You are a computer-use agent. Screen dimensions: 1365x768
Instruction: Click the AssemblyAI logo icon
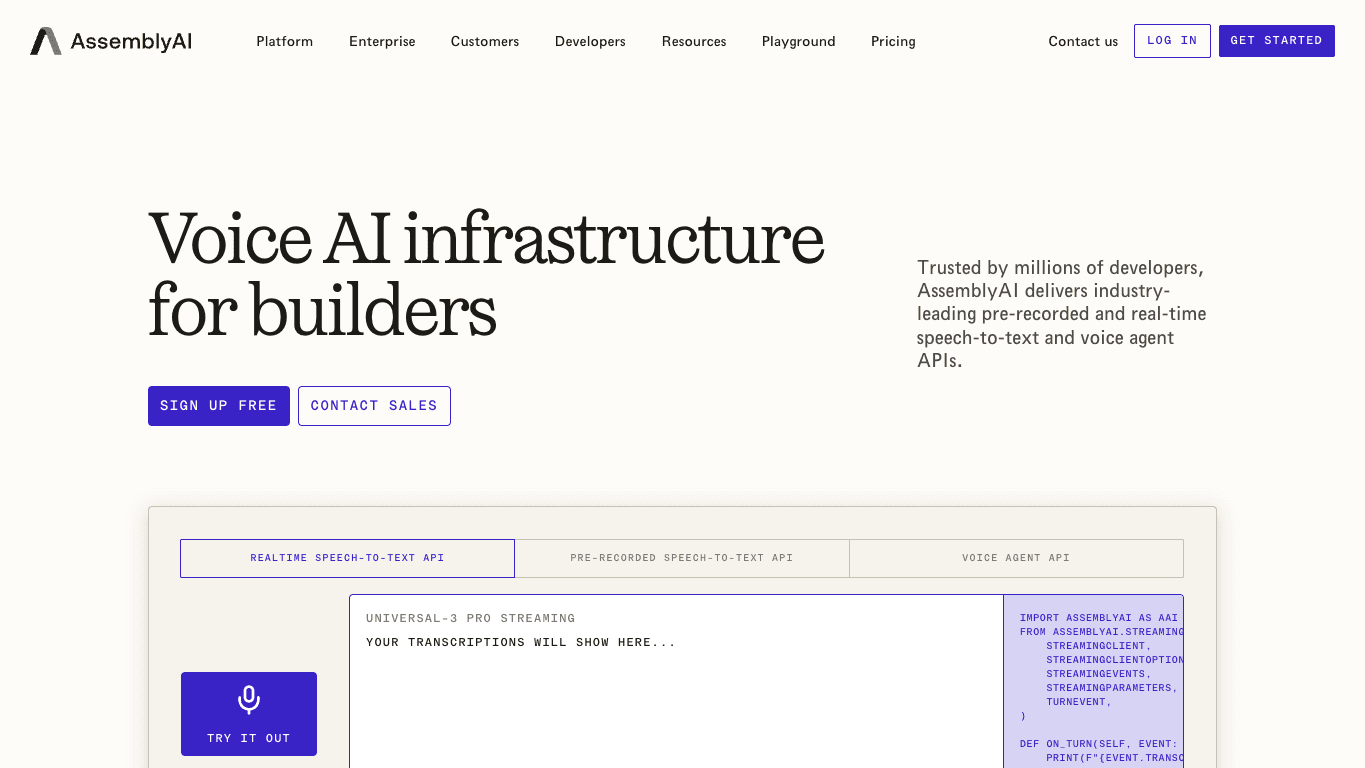(x=46, y=41)
